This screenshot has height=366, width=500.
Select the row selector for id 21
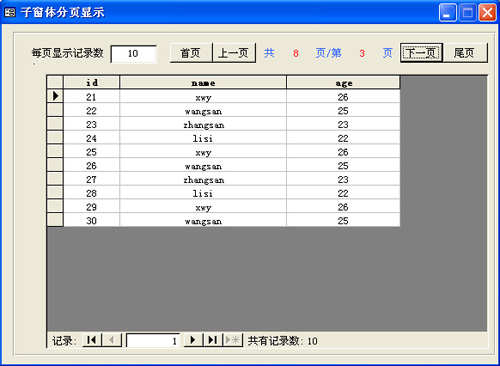(x=55, y=96)
